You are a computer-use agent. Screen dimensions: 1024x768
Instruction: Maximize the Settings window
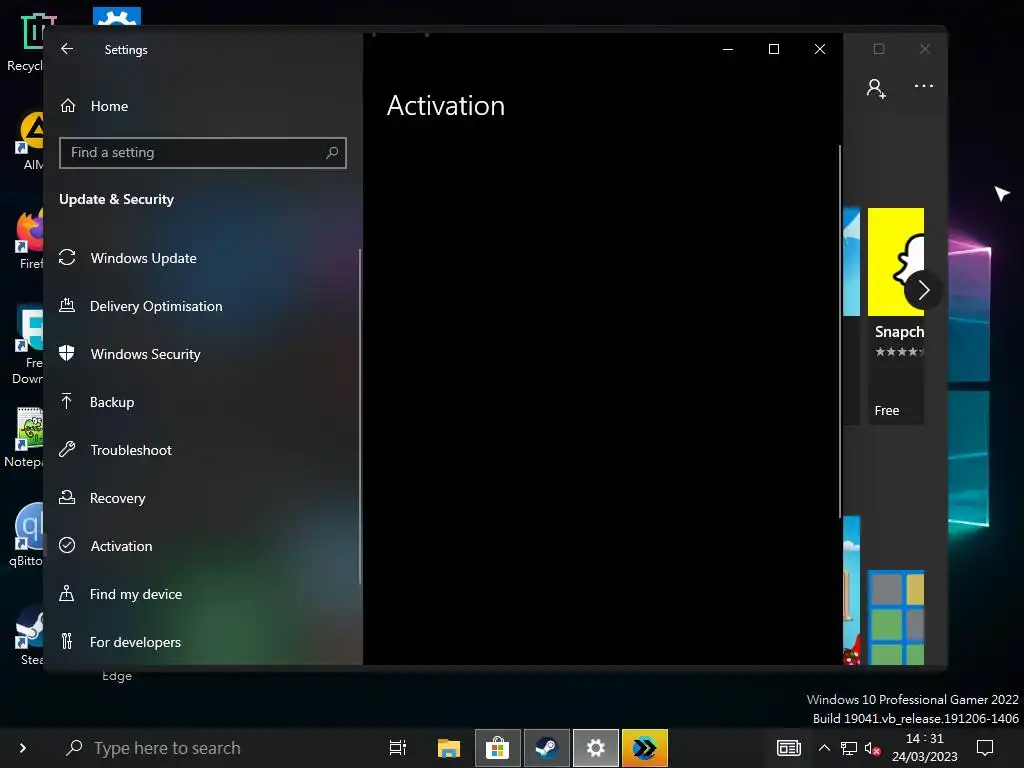coord(774,49)
